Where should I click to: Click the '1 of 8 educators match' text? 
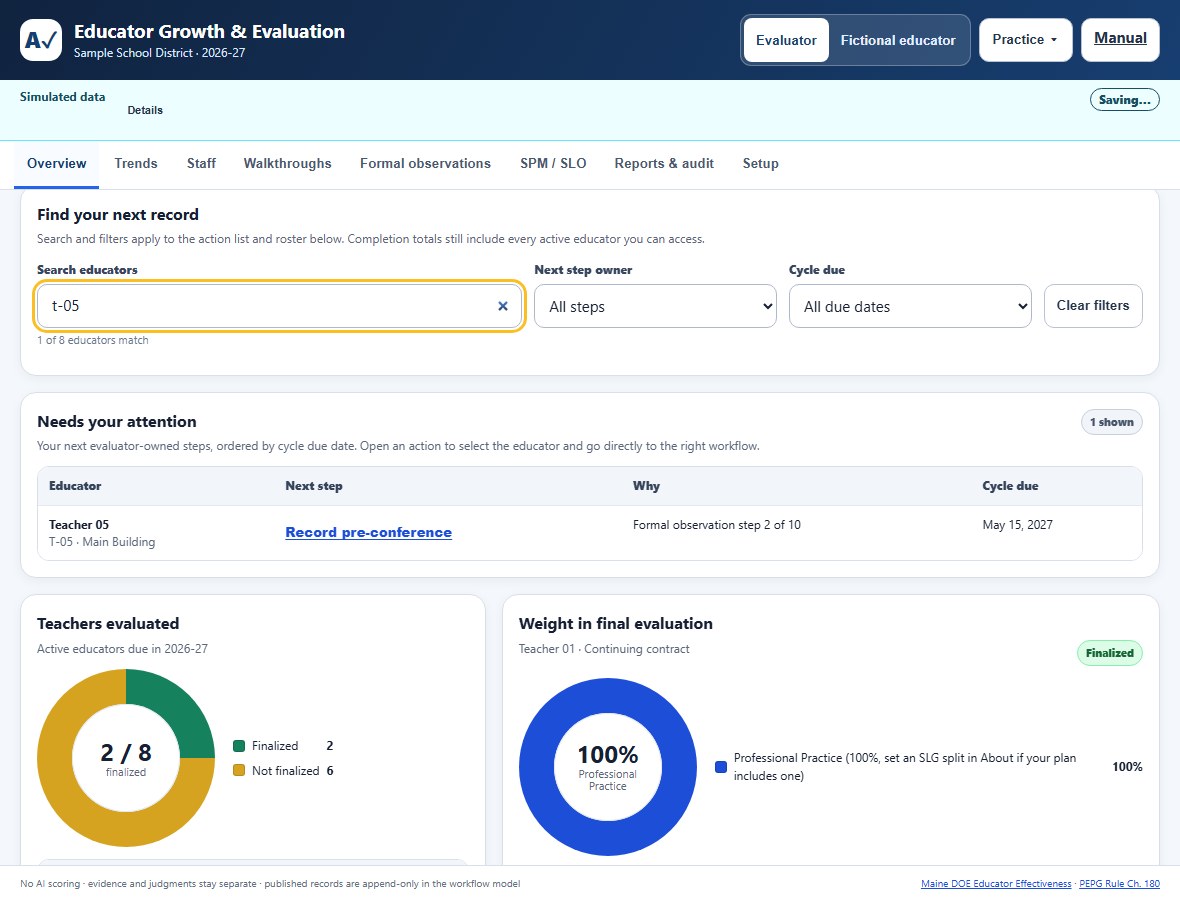point(93,340)
